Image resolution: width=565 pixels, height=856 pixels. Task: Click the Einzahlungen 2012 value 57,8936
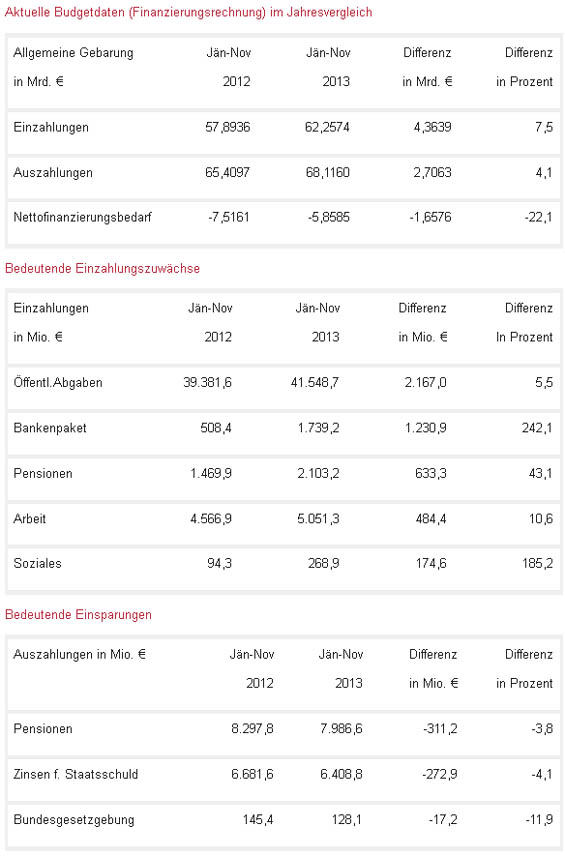(x=228, y=128)
